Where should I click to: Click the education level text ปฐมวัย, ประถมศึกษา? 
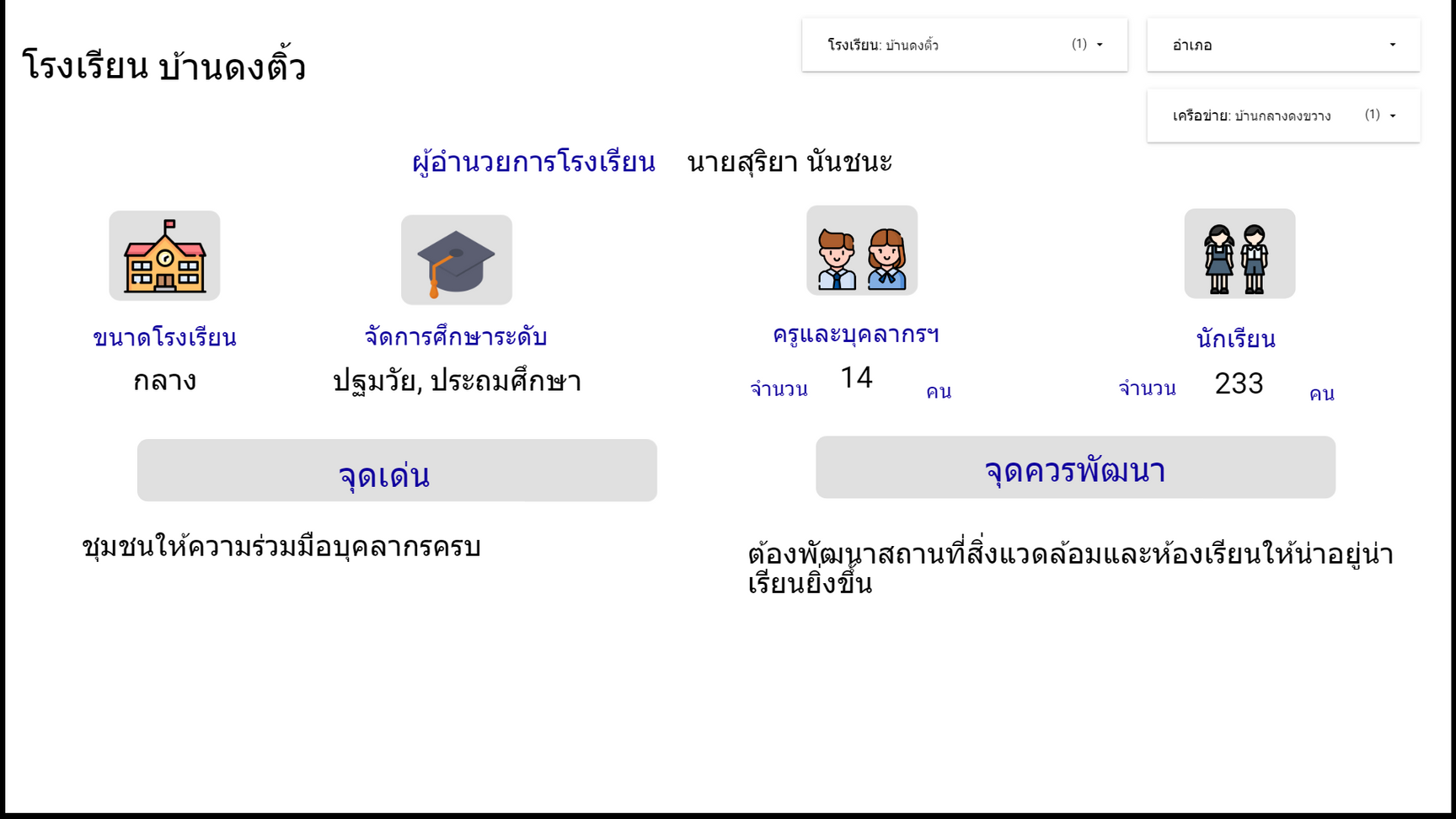click(x=457, y=382)
